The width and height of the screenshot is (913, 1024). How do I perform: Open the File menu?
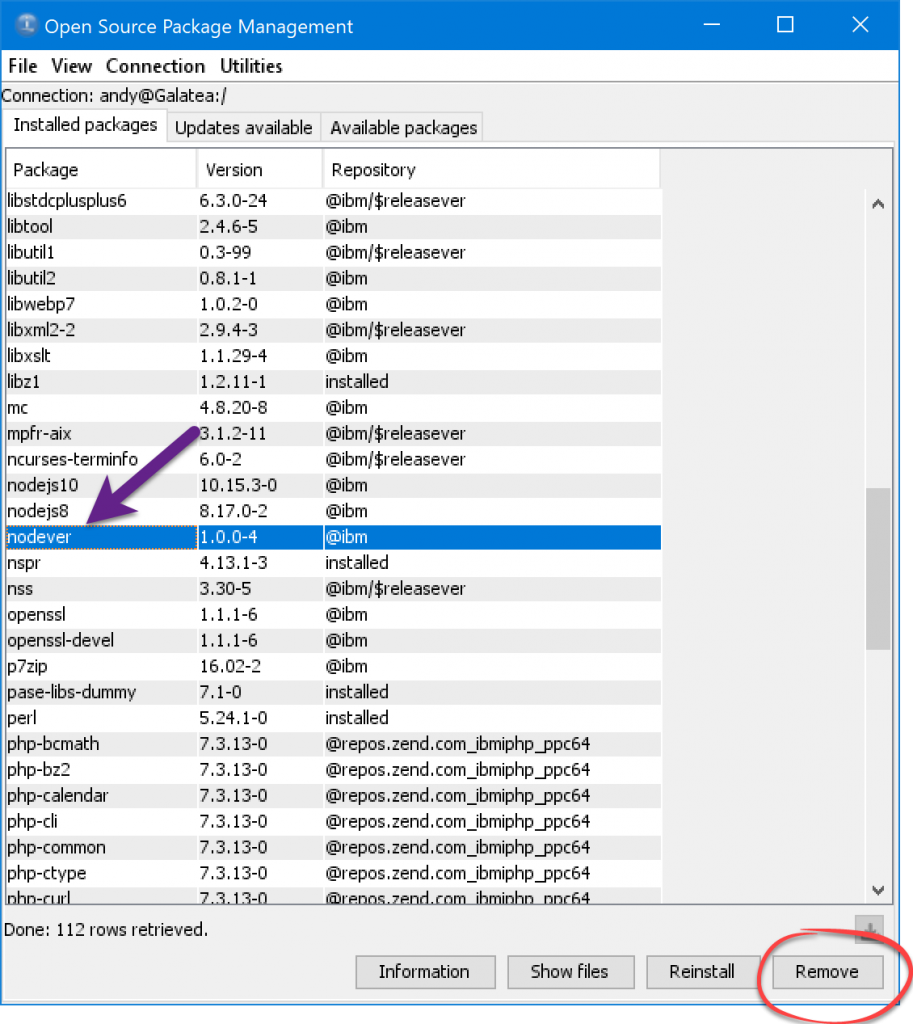22,66
